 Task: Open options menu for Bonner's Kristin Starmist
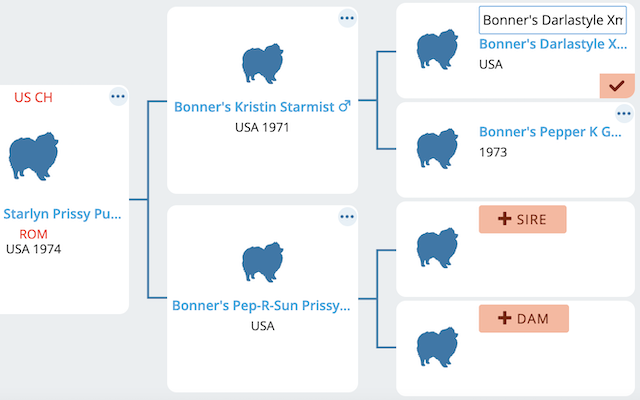[347, 18]
